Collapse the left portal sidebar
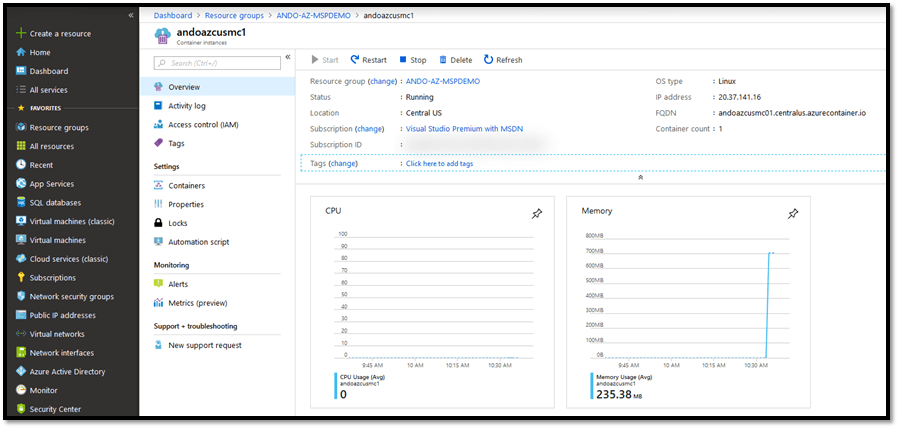 point(131,15)
